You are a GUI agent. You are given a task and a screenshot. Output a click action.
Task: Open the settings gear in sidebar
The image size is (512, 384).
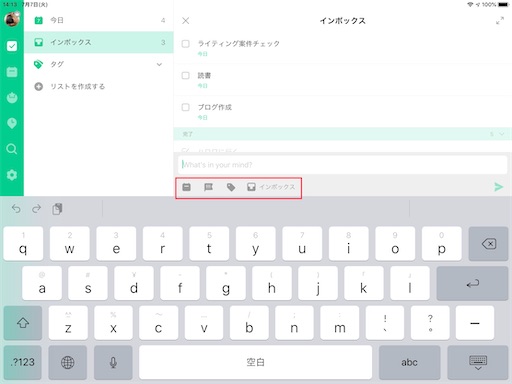(12, 175)
